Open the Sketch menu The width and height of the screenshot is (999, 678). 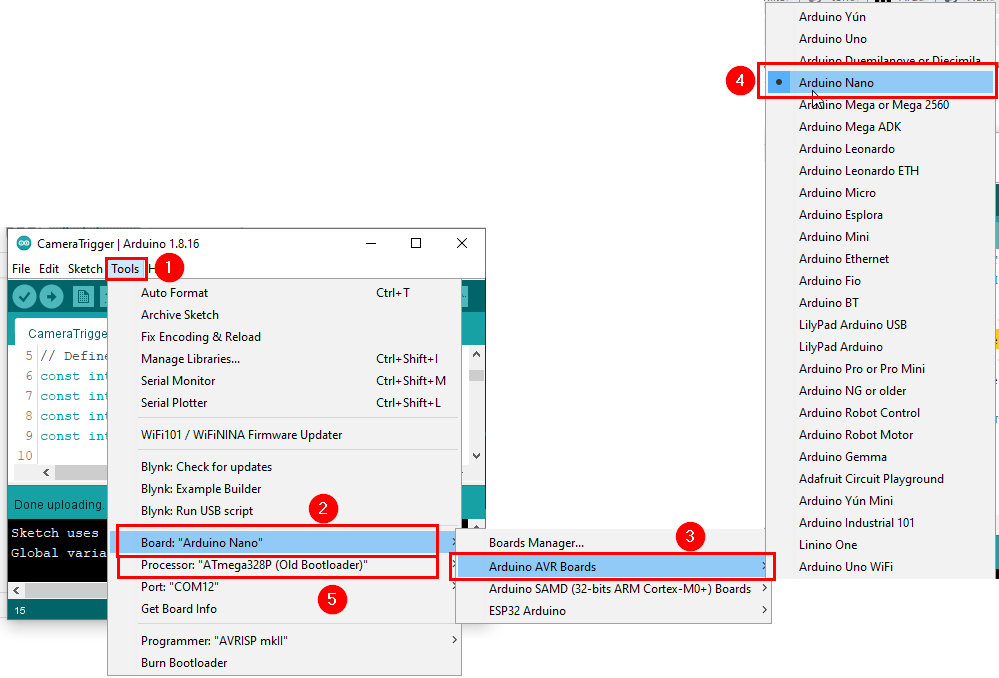pos(85,269)
